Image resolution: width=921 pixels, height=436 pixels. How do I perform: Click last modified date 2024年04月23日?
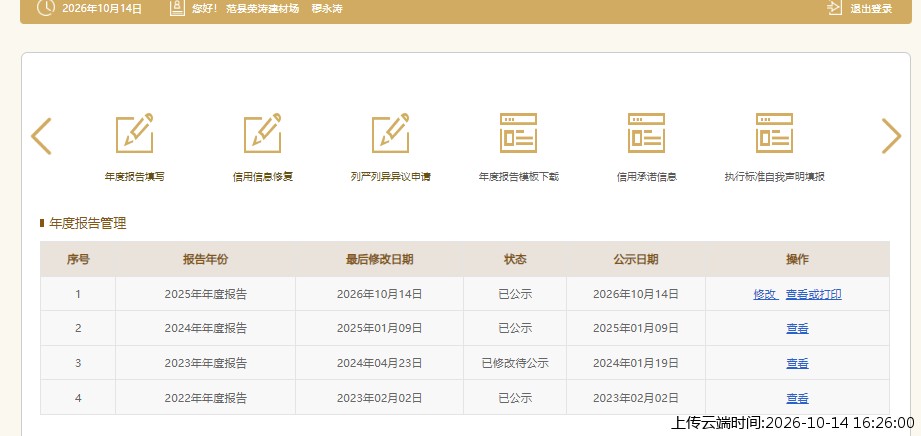click(379, 363)
